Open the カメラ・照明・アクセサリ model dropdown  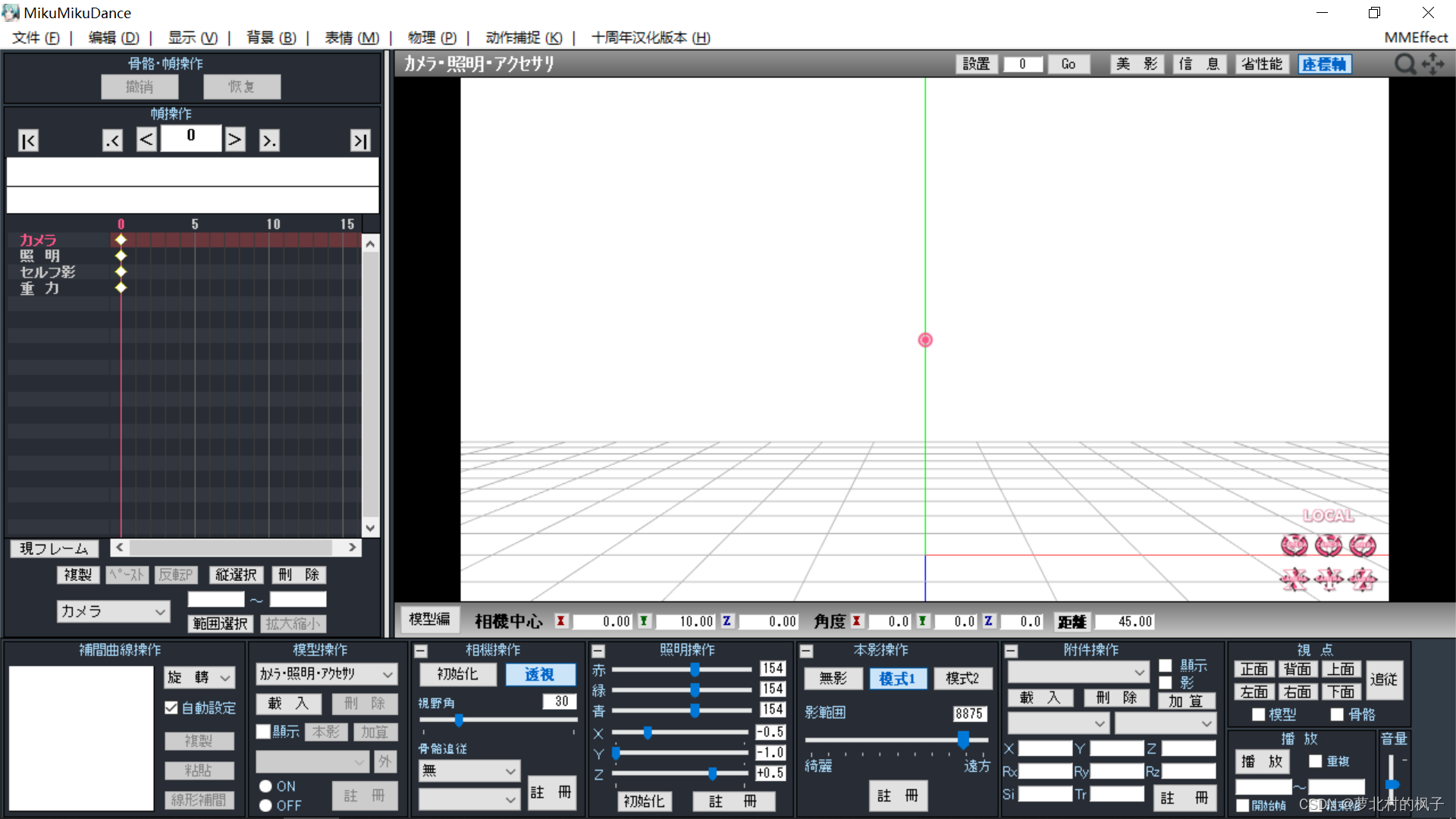tap(327, 673)
